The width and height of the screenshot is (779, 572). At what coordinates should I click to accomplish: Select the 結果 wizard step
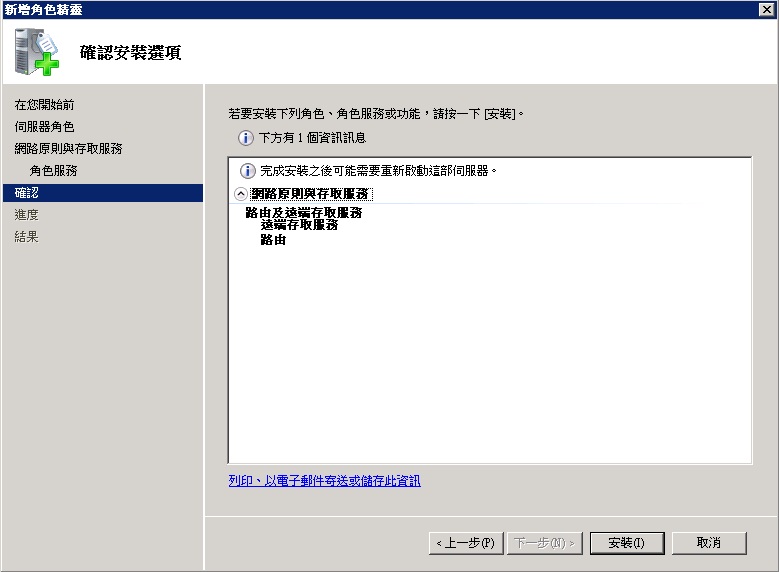click(x=26, y=237)
